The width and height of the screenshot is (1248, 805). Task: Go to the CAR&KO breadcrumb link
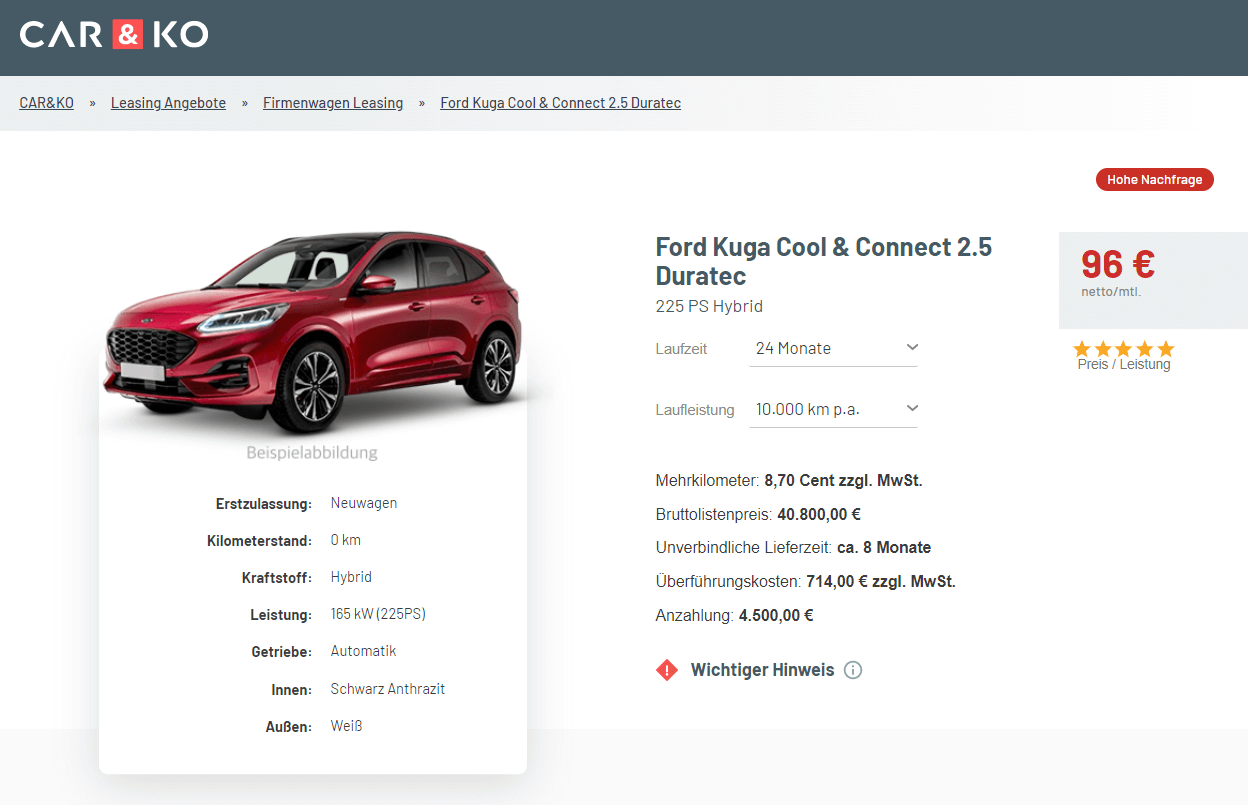coord(47,103)
